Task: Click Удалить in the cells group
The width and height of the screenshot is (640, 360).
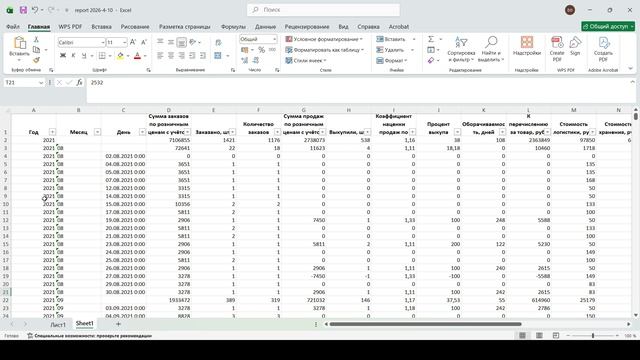Action: [x=390, y=50]
